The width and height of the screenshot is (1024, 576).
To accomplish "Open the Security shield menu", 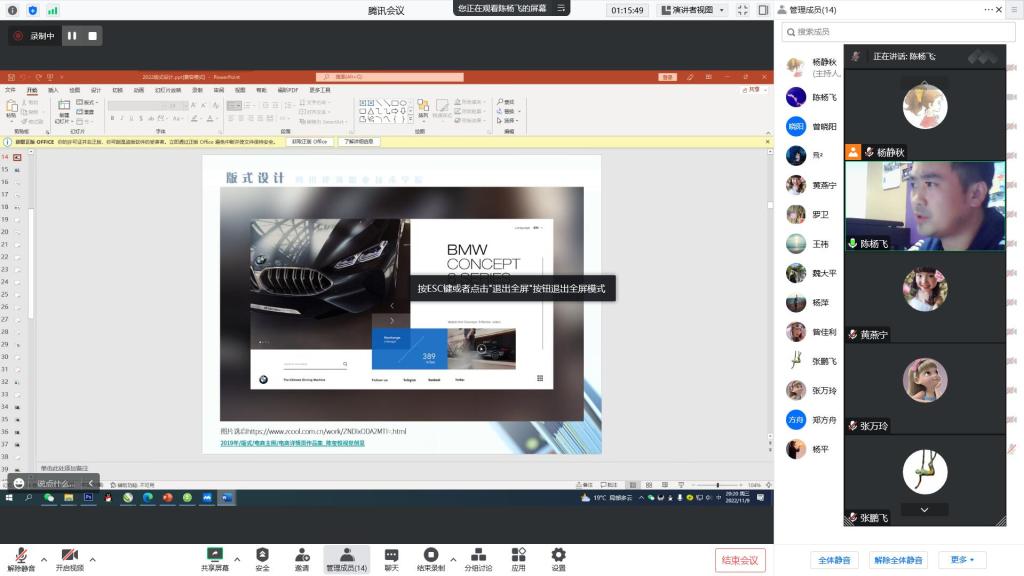I will coord(262,560).
